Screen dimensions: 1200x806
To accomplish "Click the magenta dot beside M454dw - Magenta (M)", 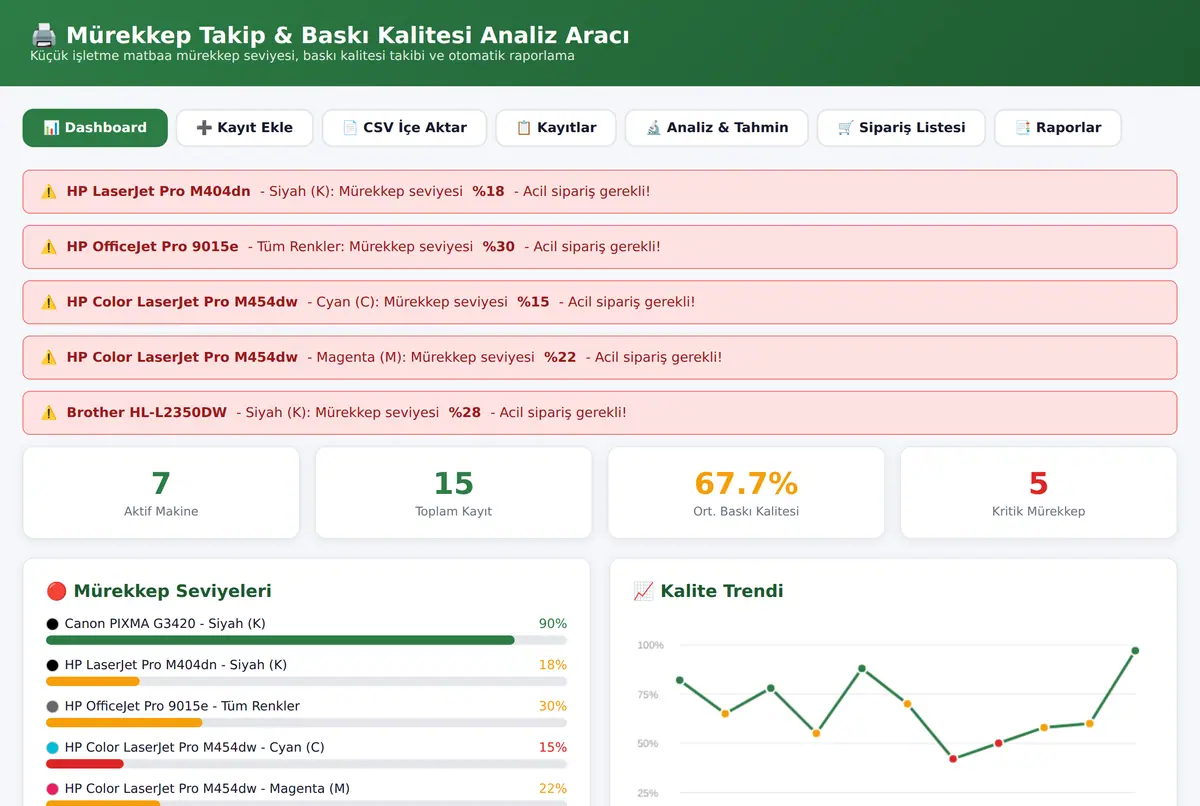I will pyautogui.click(x=53, y=789).
